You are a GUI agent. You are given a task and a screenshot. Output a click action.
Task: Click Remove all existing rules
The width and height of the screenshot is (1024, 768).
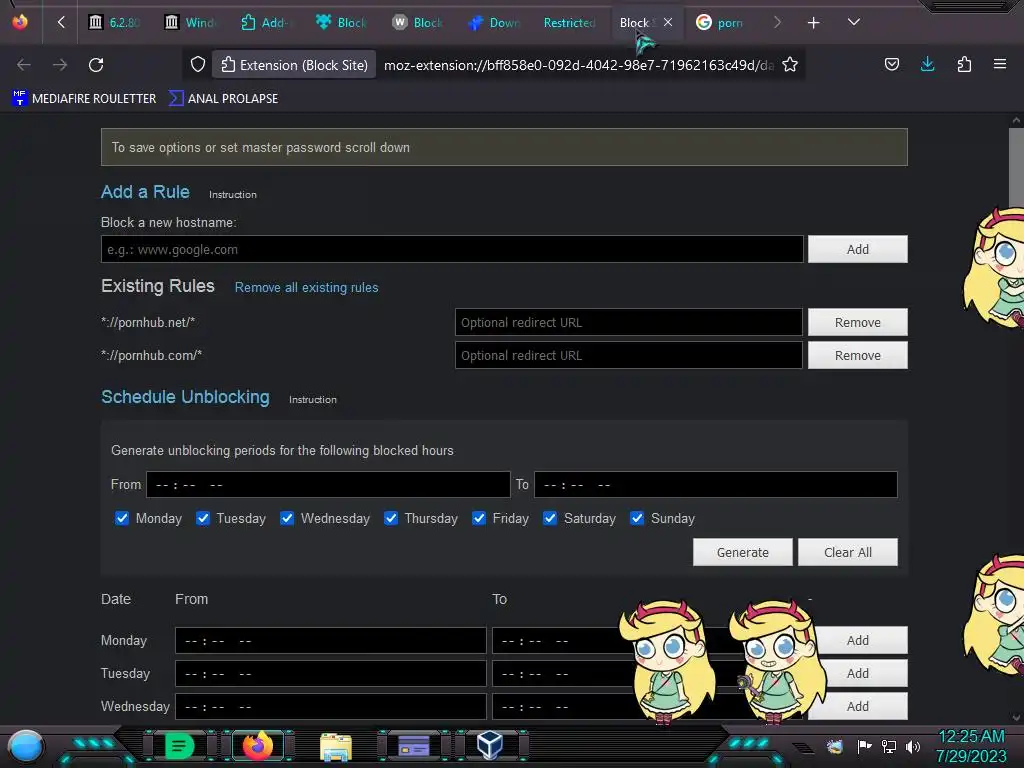[x=306, y=287]
